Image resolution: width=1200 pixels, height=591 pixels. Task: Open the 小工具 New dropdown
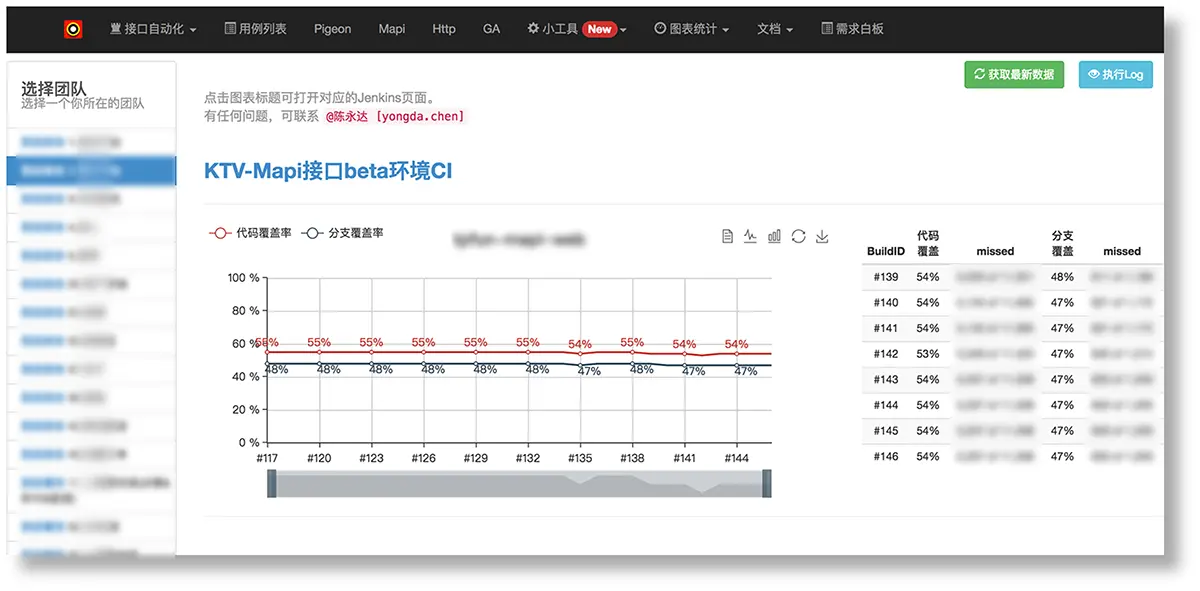[577, 29]
